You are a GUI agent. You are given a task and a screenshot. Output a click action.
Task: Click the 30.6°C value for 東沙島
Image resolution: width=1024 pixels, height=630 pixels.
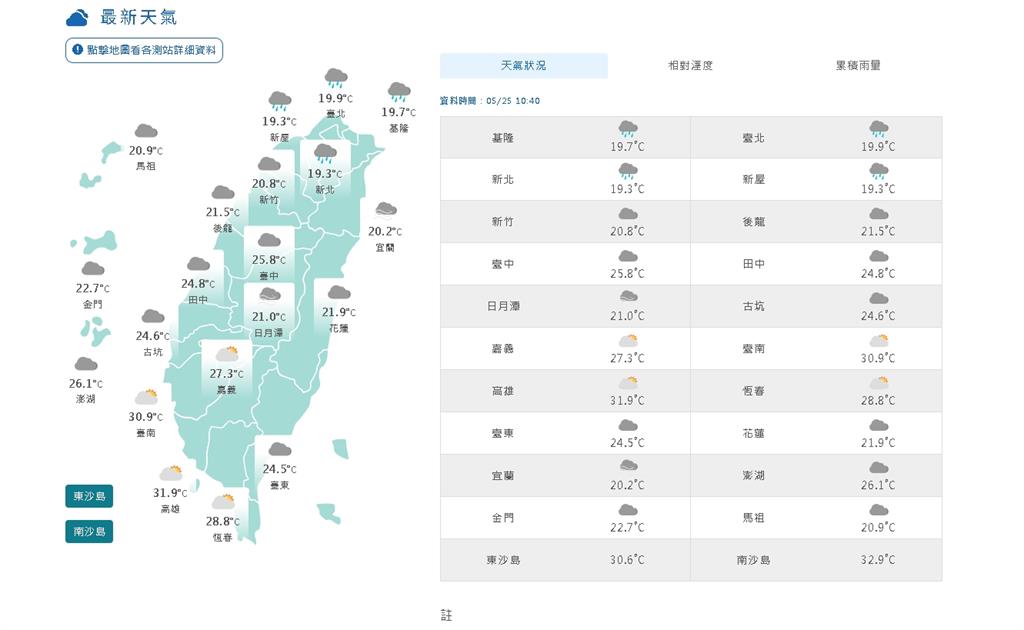pos(627,560)
